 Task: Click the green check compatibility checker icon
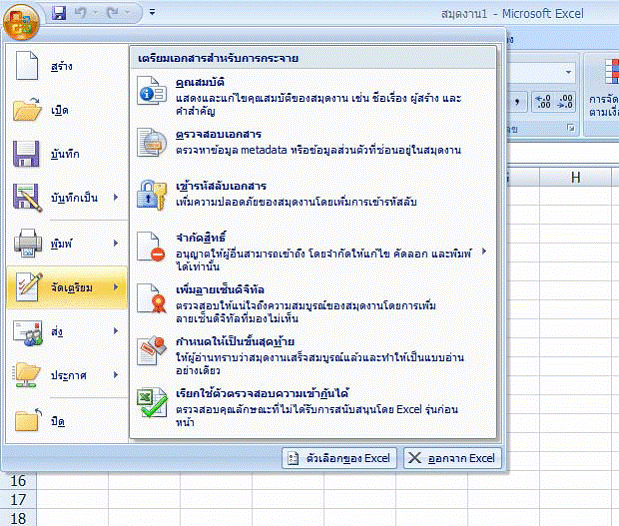[152, 402]
